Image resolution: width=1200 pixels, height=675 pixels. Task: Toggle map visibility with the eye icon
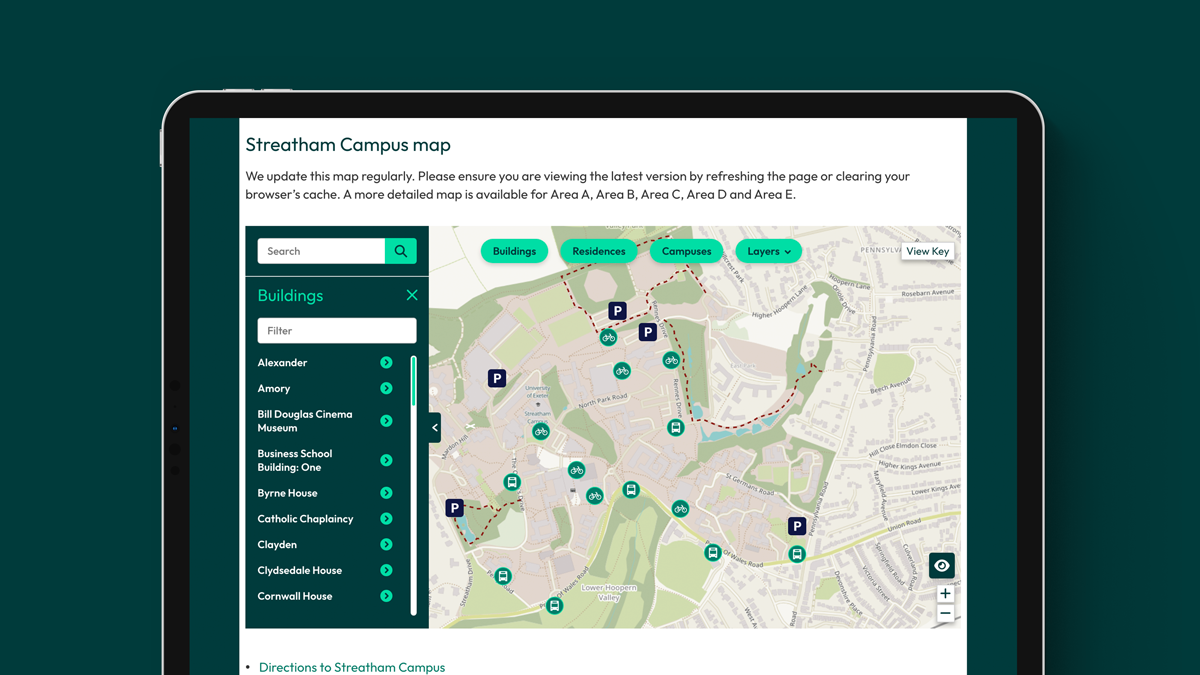point(941,566)
